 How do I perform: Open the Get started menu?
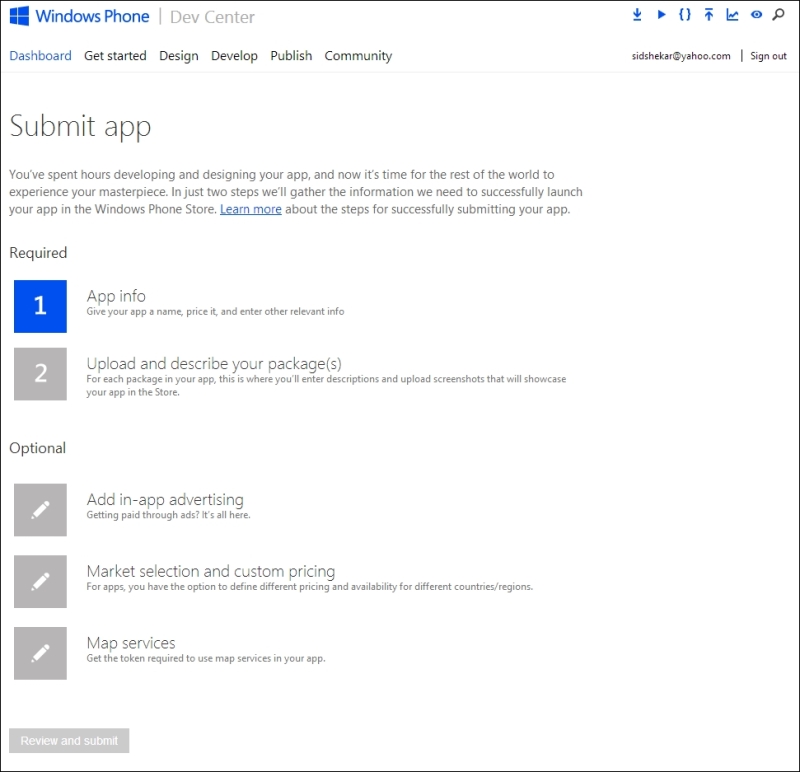click(x=115, y=56)
